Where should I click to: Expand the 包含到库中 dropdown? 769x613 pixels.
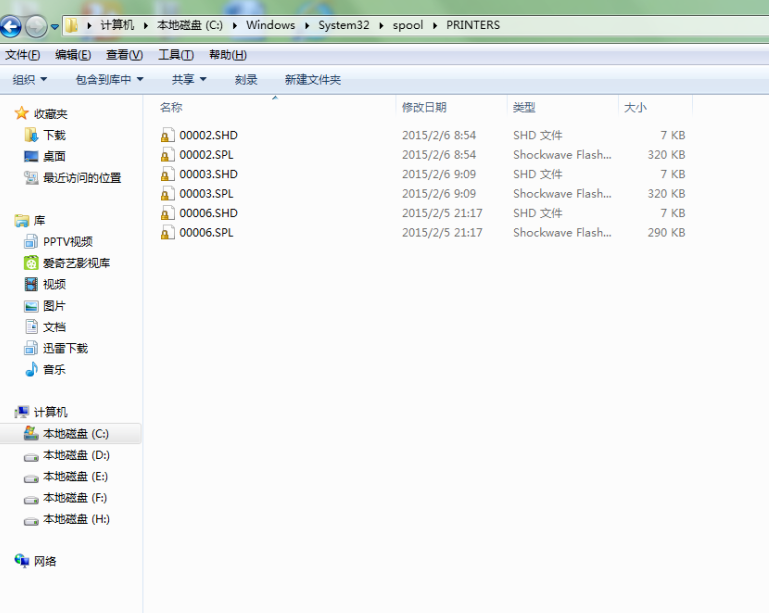tap(109, 79)
